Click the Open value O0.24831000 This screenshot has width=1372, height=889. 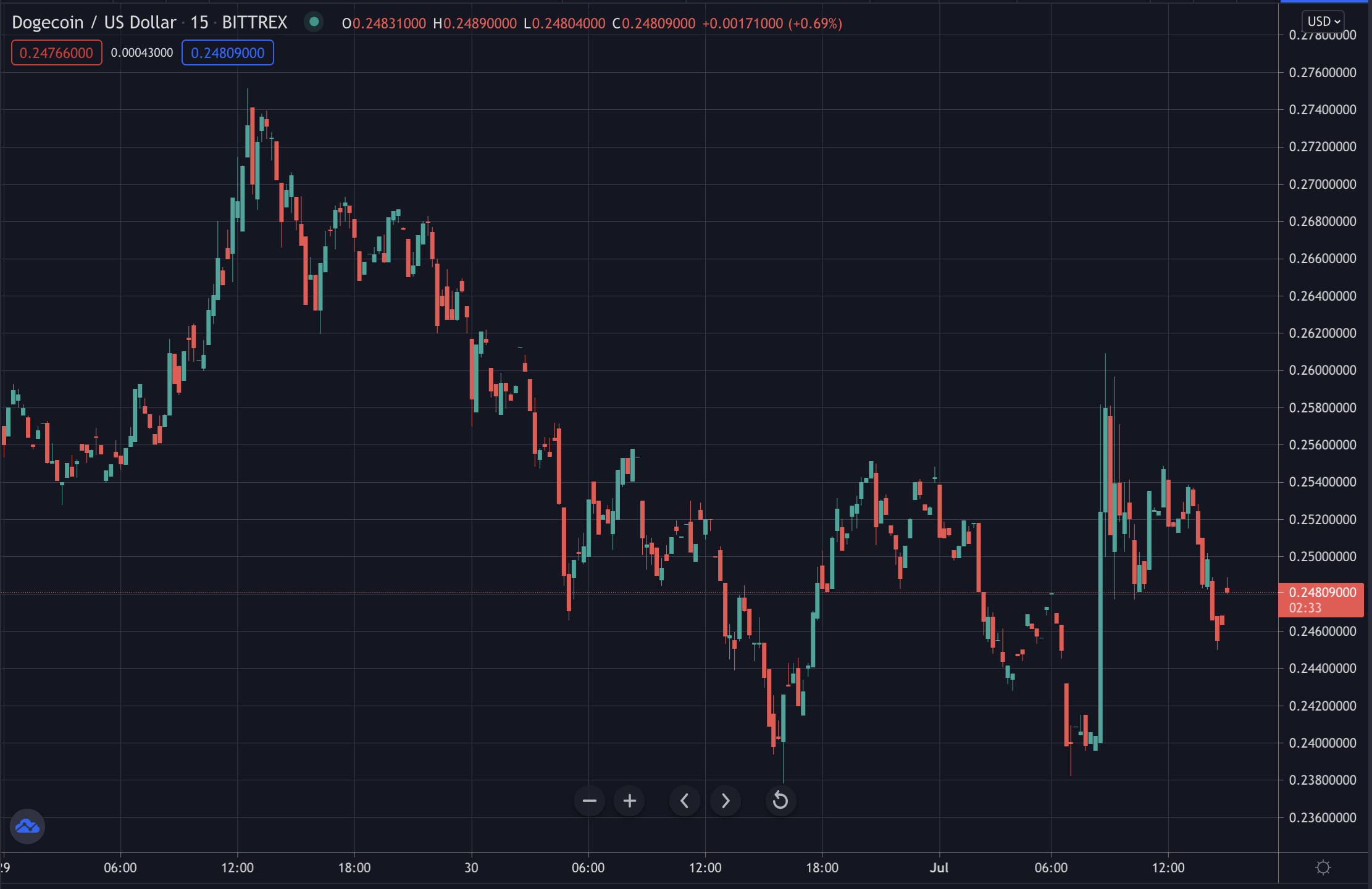(x=384, y=23)
